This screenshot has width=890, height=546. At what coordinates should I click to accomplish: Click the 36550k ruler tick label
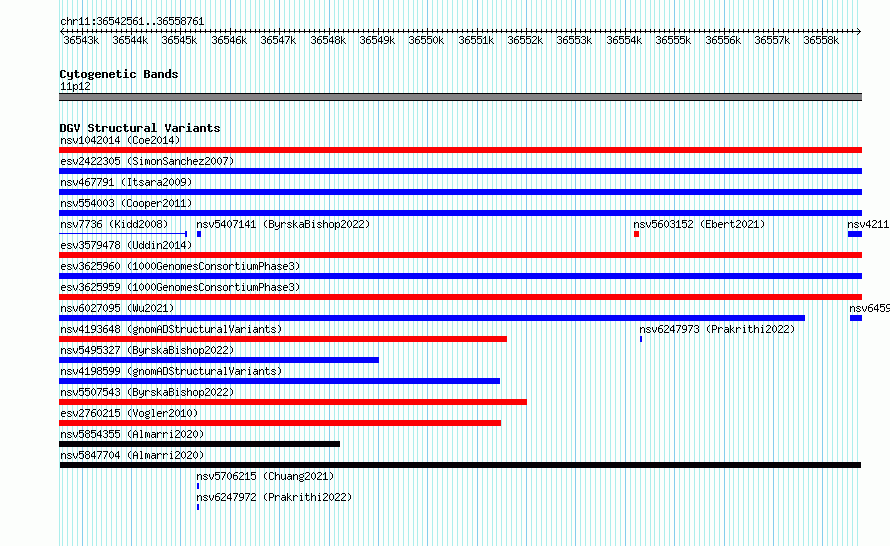[x=426, y=40]
